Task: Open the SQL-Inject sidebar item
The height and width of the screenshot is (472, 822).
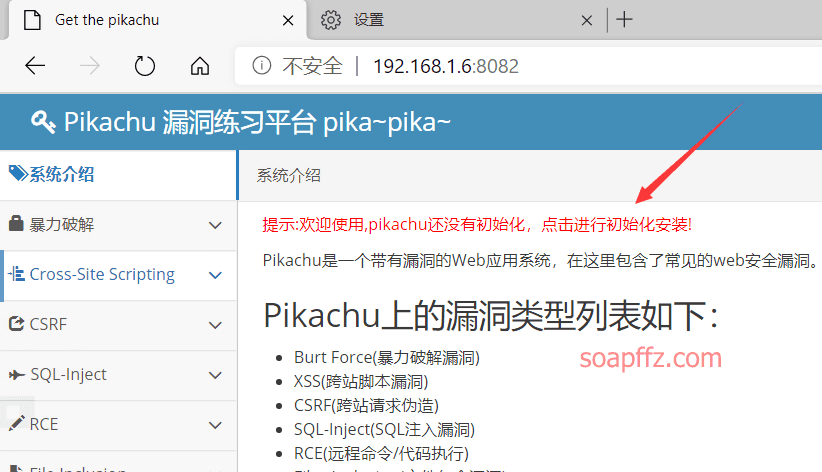Action: pyautogui.click(x=118, y=375)
